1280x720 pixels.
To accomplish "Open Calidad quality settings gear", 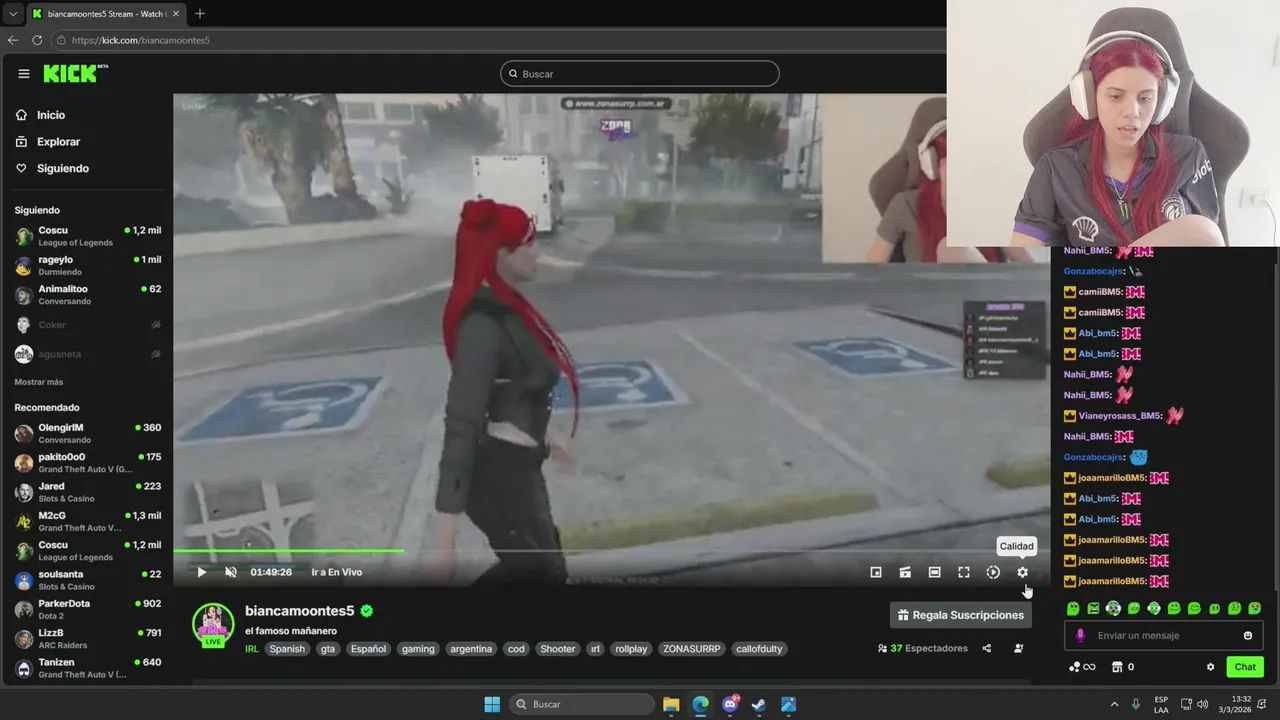I will coord(1022,572).
